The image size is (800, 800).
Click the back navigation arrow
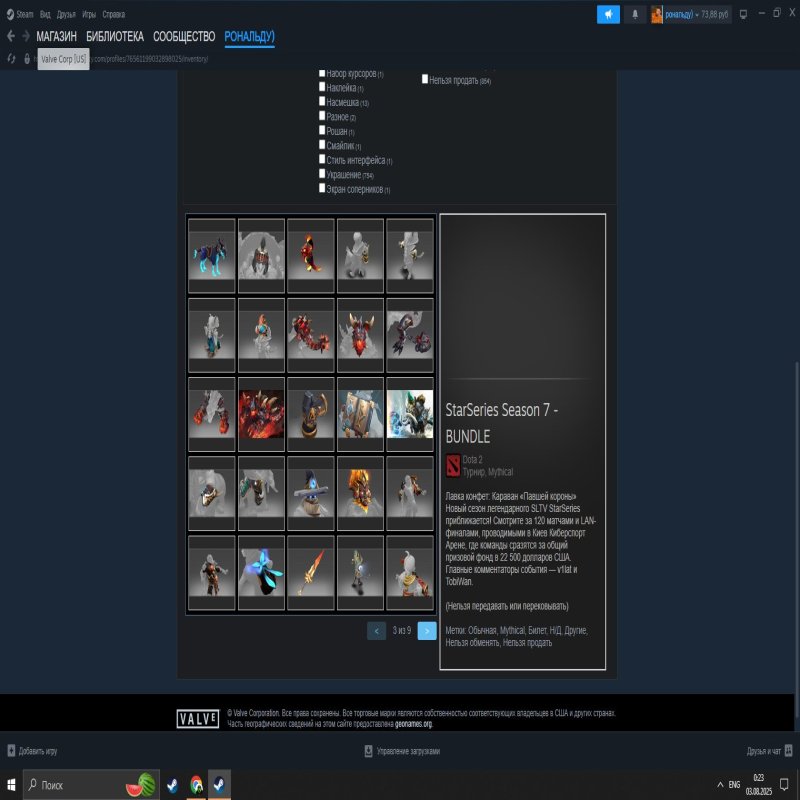pyautogui.click(x=12, y=33)
